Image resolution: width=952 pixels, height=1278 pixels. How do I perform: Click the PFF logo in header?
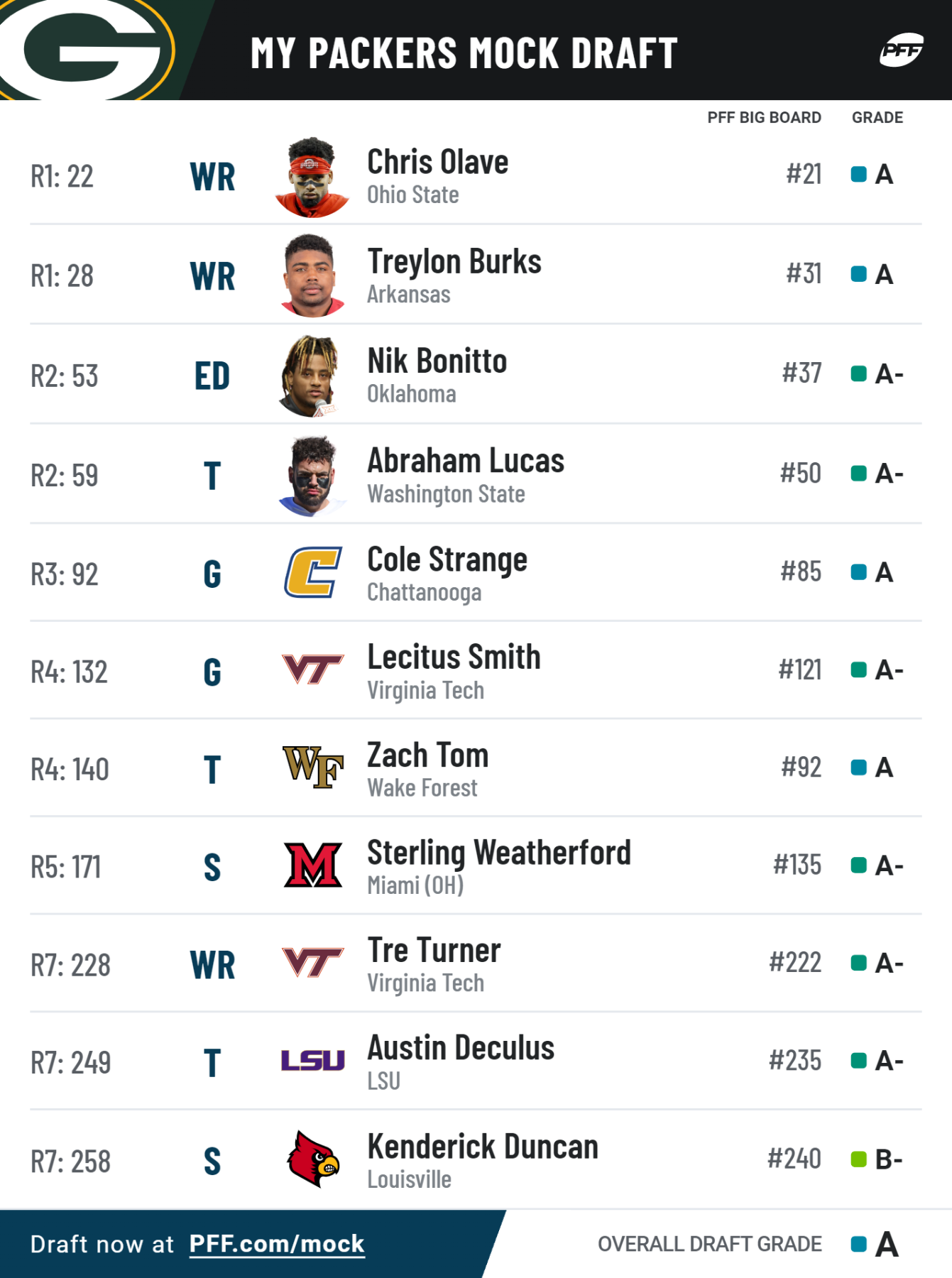click(x=902, y=50)
